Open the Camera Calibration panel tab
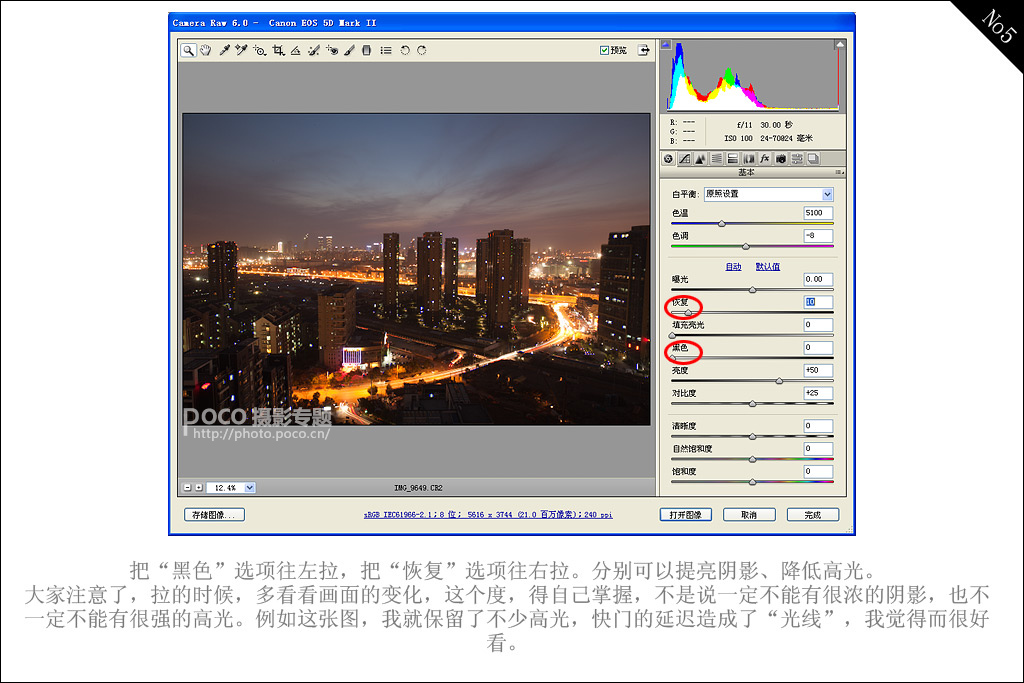The image size is (1024, 683). (781, 159)
